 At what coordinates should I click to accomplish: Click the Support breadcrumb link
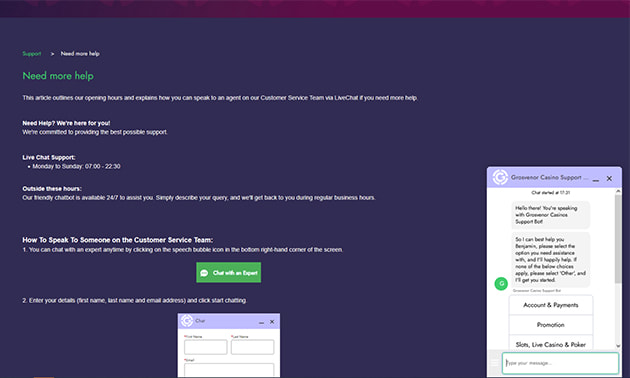pos(32,53)
